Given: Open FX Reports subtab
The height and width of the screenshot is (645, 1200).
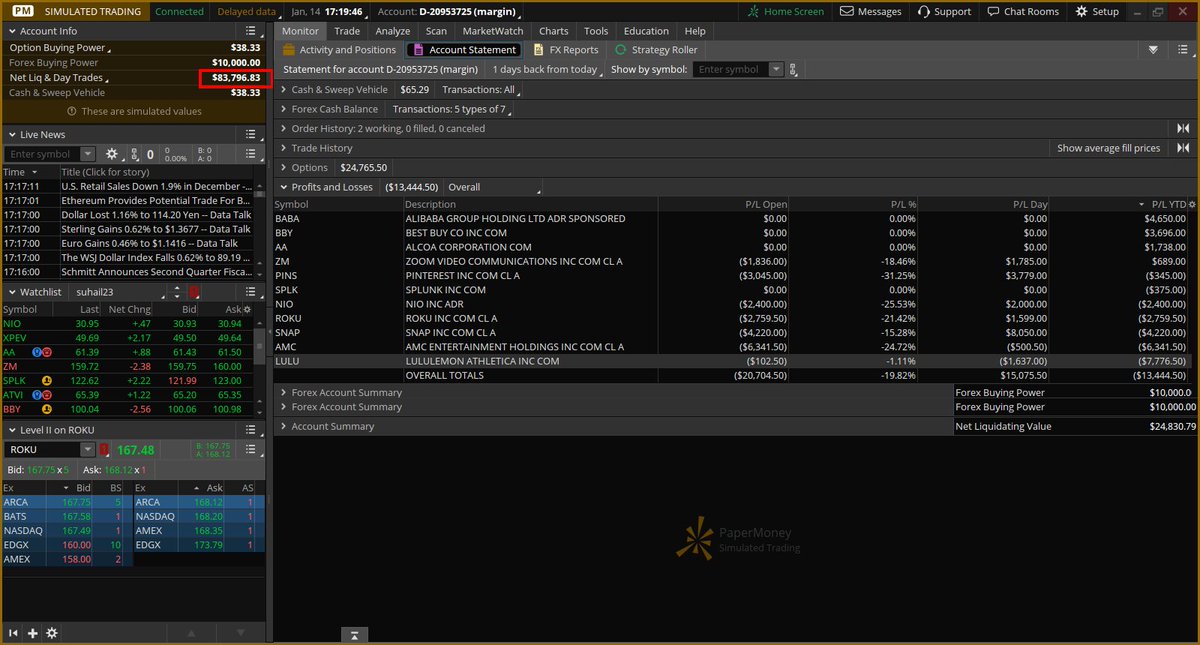Looking at the screenshot, I should tap(566, 50).
